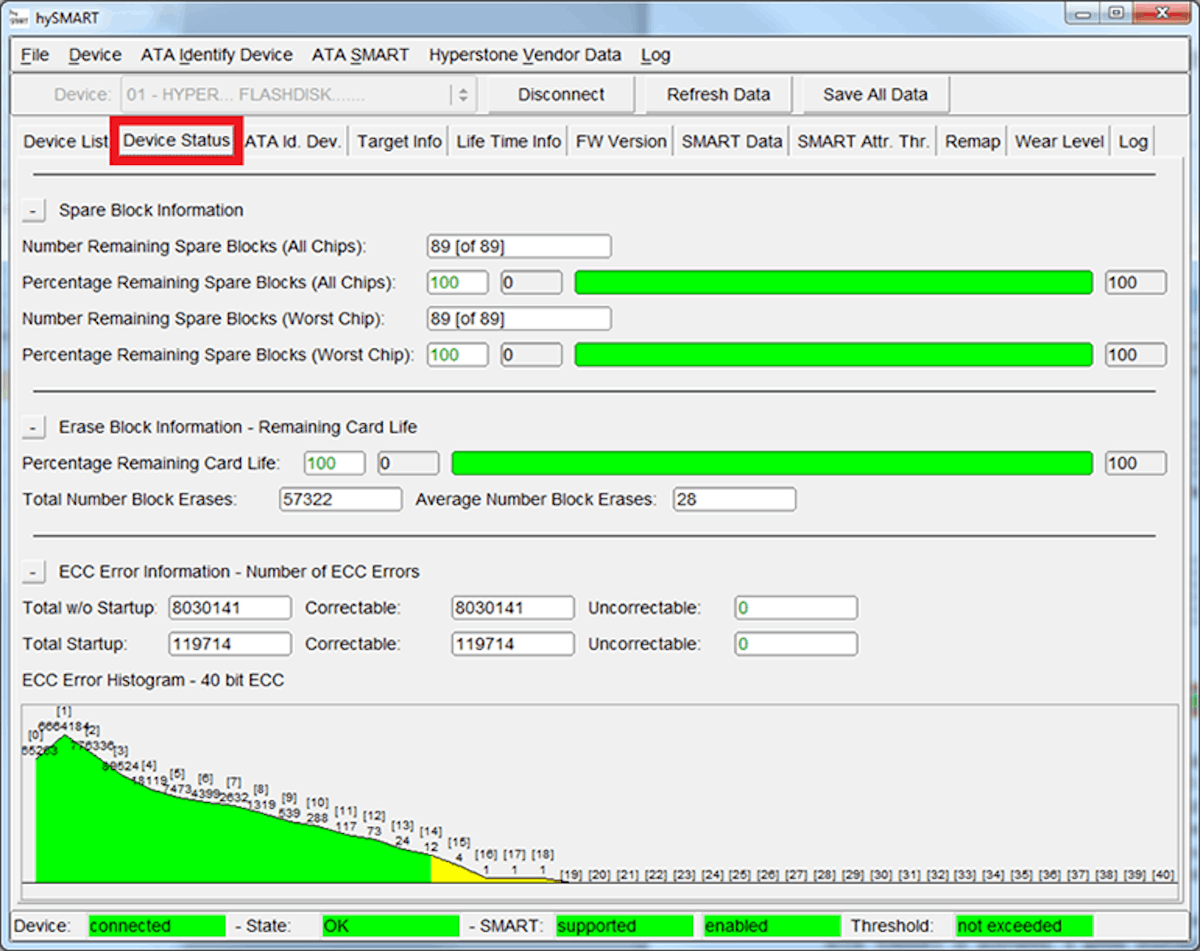Click the Disconnect button
Image resolution: width=1200 pixels, height=951 pixels.
(x=561, y=95)
